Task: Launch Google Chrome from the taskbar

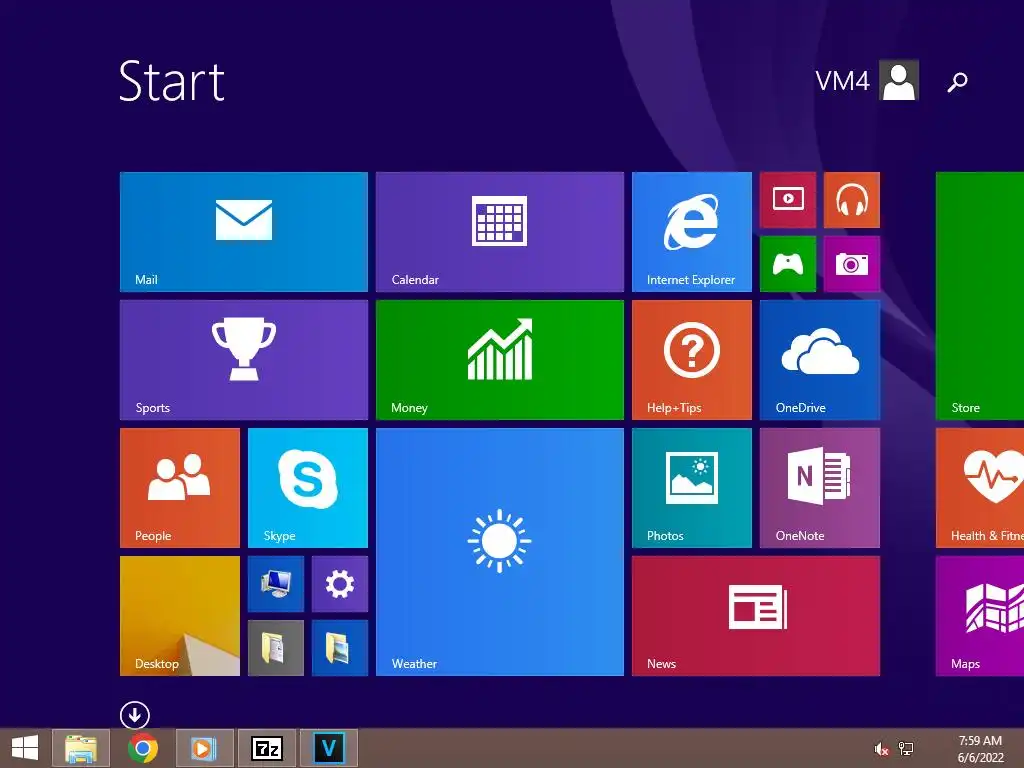Action: (142, 748)
